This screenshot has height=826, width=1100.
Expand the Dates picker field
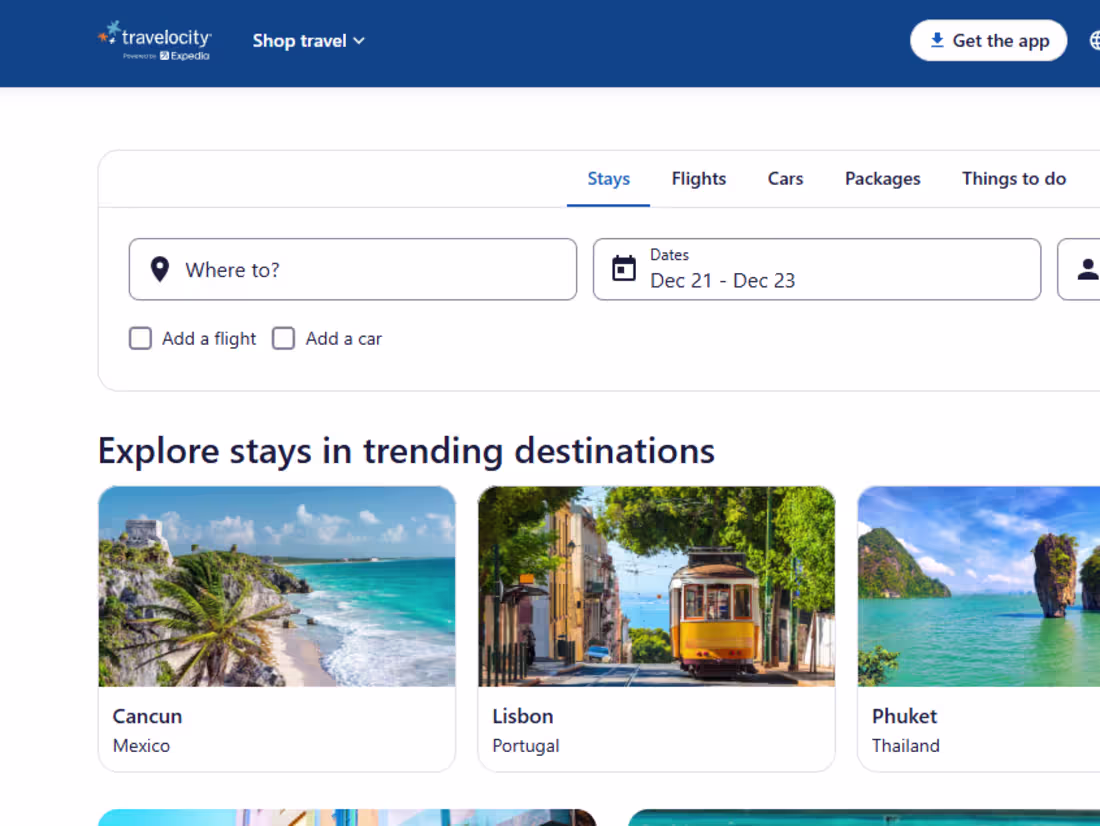(817, 268)
